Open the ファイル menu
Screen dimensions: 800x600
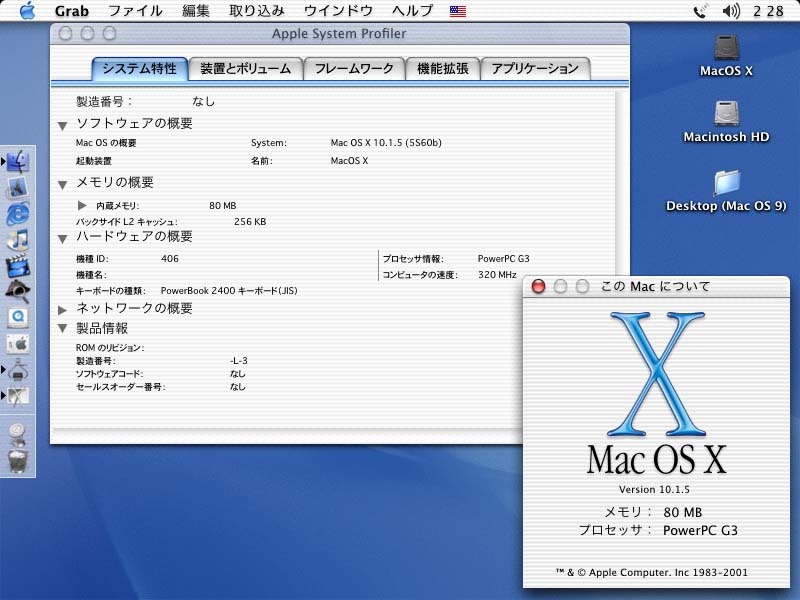pyautogui.click(x=135, y=11)
